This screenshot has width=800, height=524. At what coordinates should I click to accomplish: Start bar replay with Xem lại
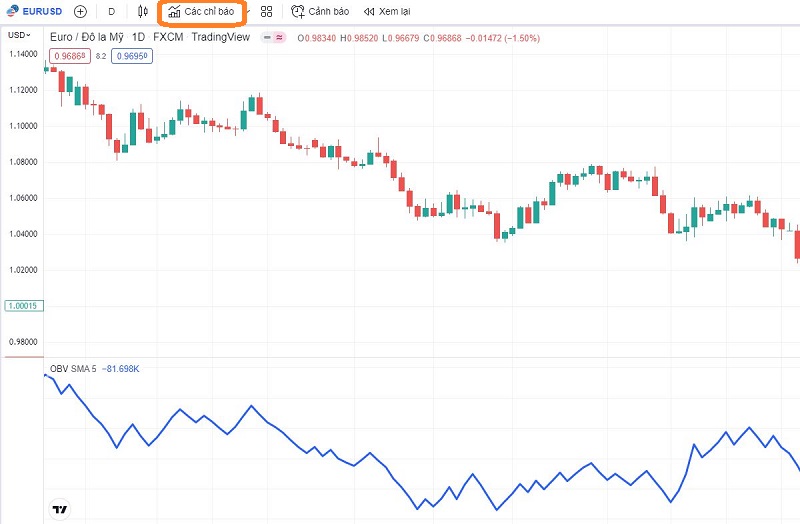coord(387,11)
